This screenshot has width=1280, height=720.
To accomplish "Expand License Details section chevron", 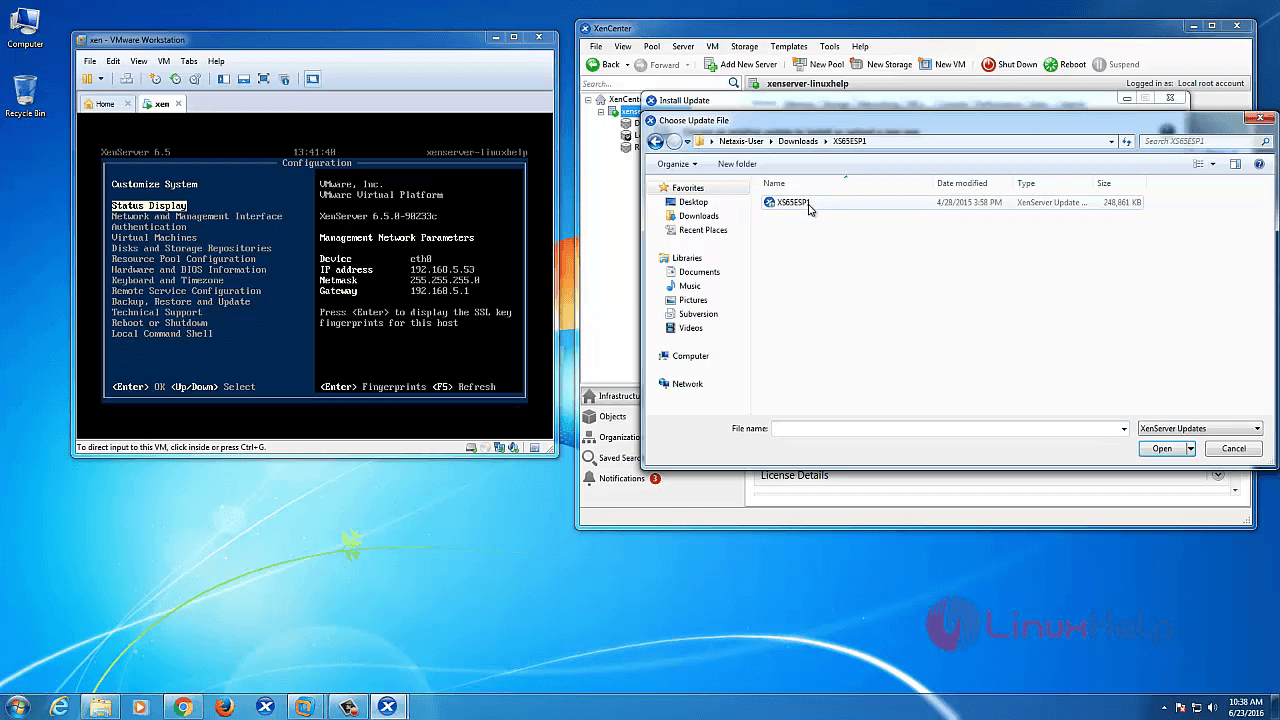I will [x=1218, y=475].
